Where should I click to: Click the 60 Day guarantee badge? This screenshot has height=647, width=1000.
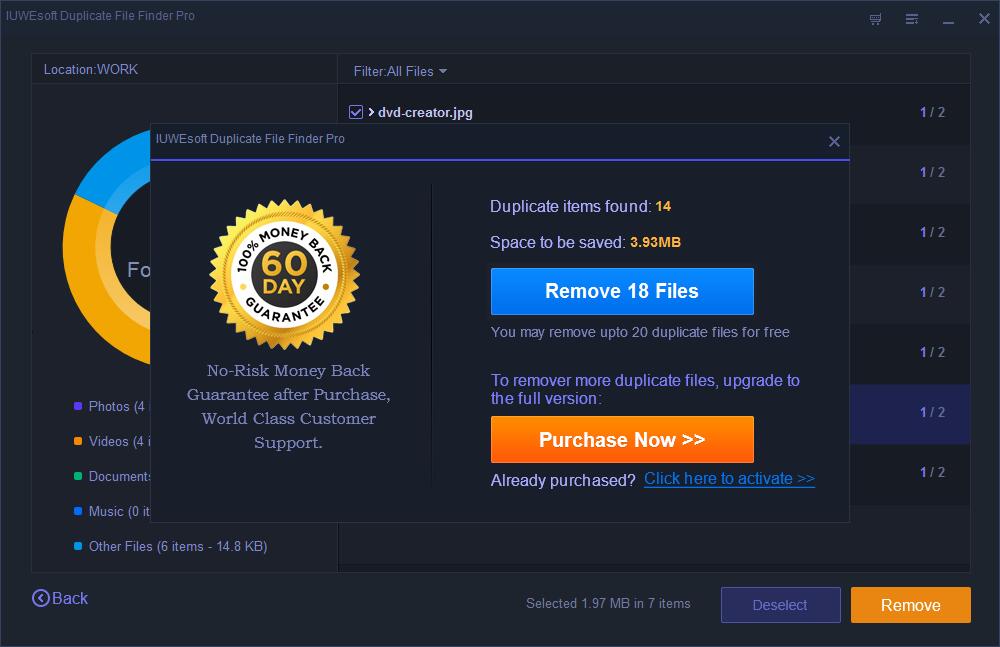point(284,272)
